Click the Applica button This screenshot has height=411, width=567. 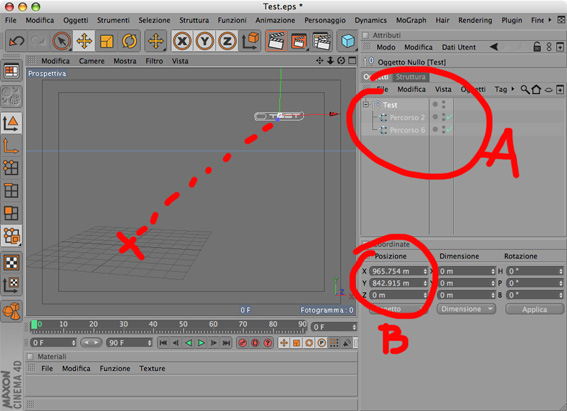[x=534, y=309]
